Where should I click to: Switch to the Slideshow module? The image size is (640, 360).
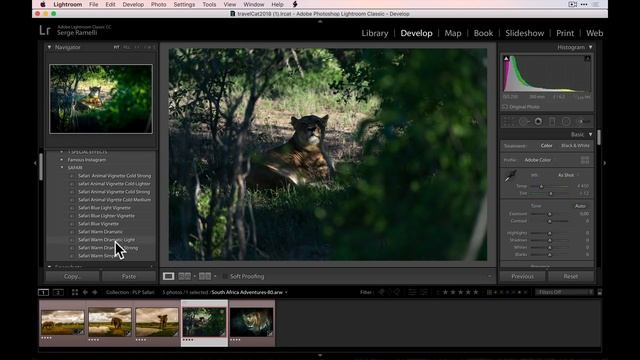(x=524, y=33)
